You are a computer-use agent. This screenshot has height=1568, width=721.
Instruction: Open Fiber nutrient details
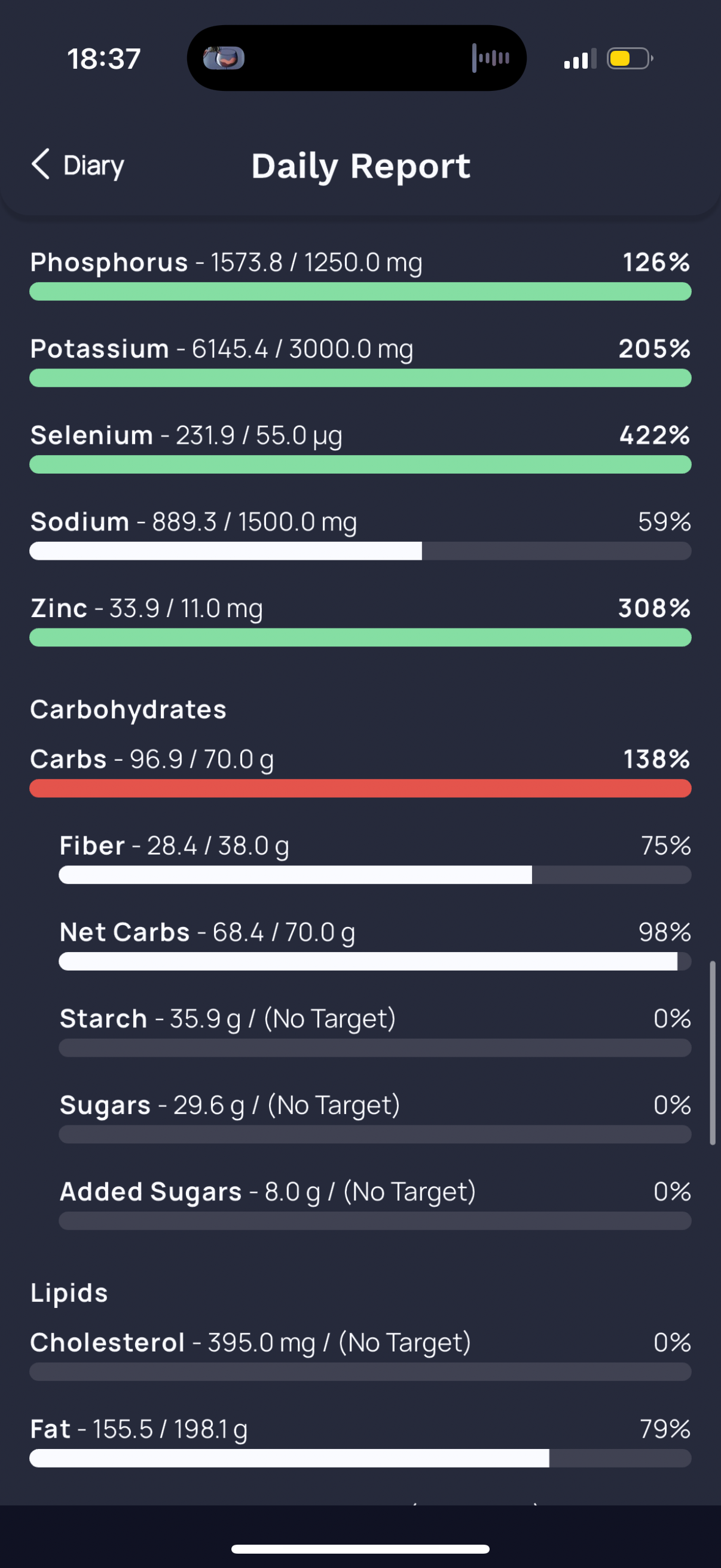click(375, 858)
